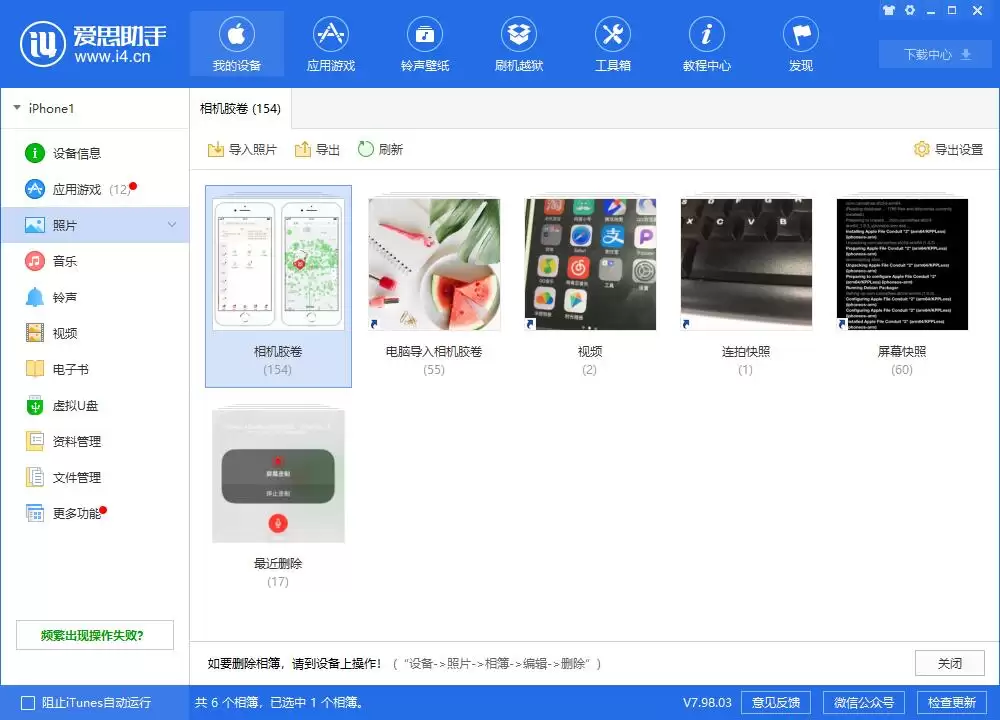The height and width of the screenshot is (720, 1000).
Task: Select 音乐 in the sidebar
Action: pos(94,261)
